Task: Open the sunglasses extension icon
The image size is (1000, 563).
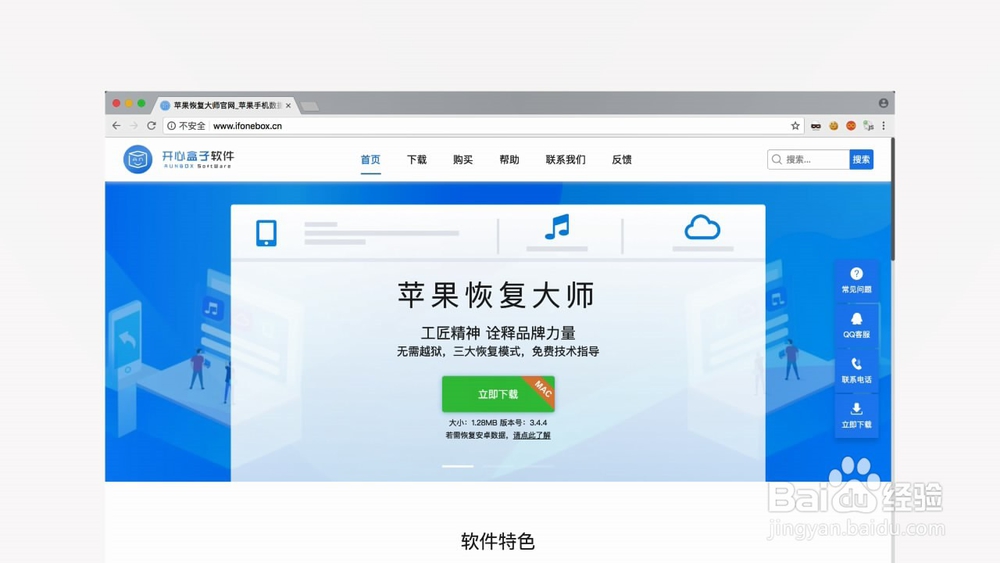Action: [816, 126]
